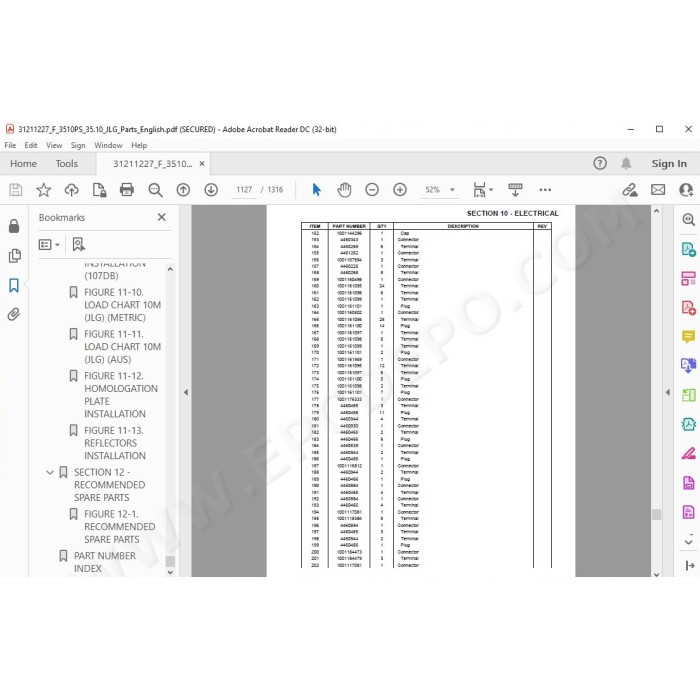The width and height of the screenshot is (700, 700).
Task: Open notifications bell
Action: click(626, 163)
